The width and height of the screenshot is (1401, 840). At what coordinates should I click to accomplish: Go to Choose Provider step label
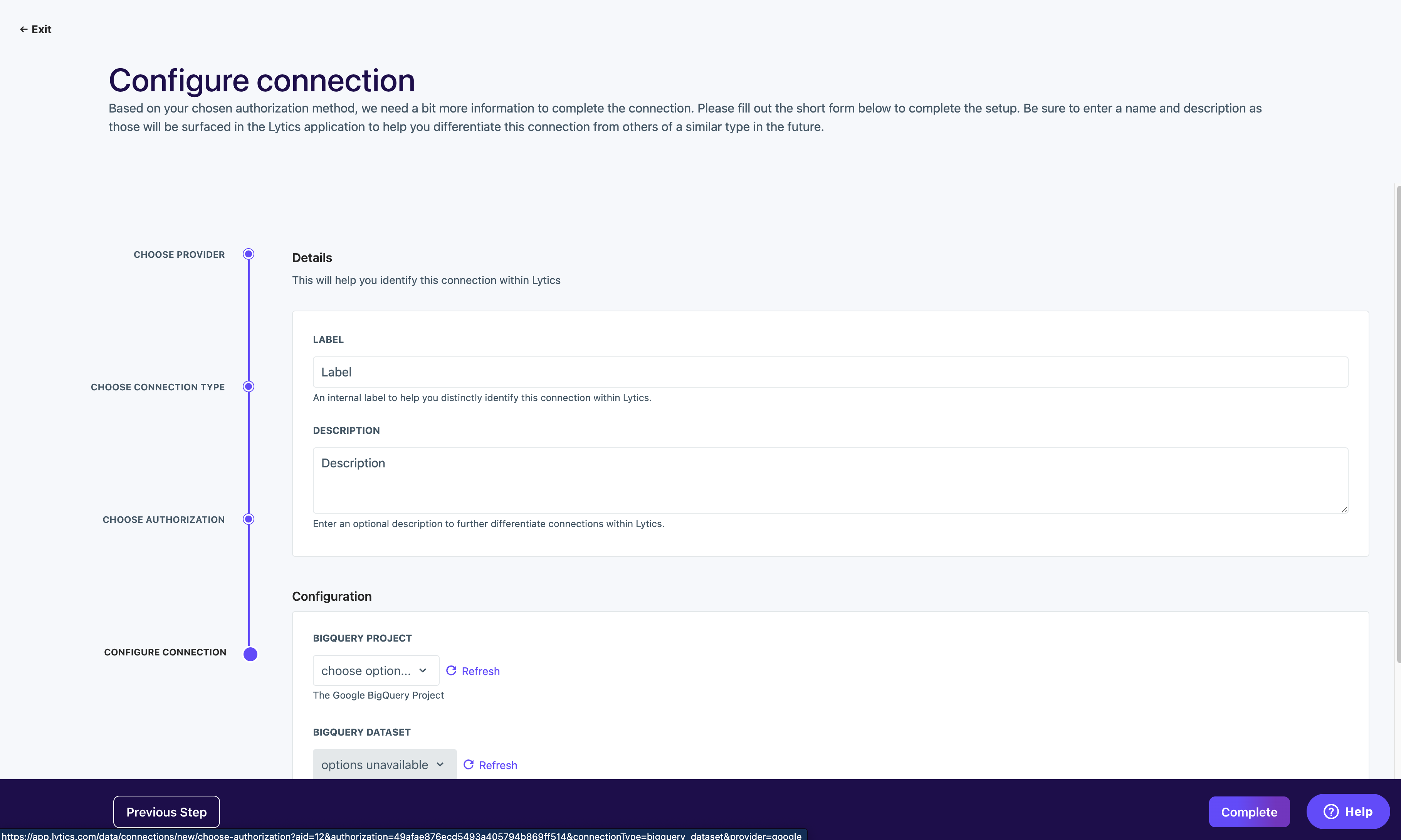[x=179, y=255]
